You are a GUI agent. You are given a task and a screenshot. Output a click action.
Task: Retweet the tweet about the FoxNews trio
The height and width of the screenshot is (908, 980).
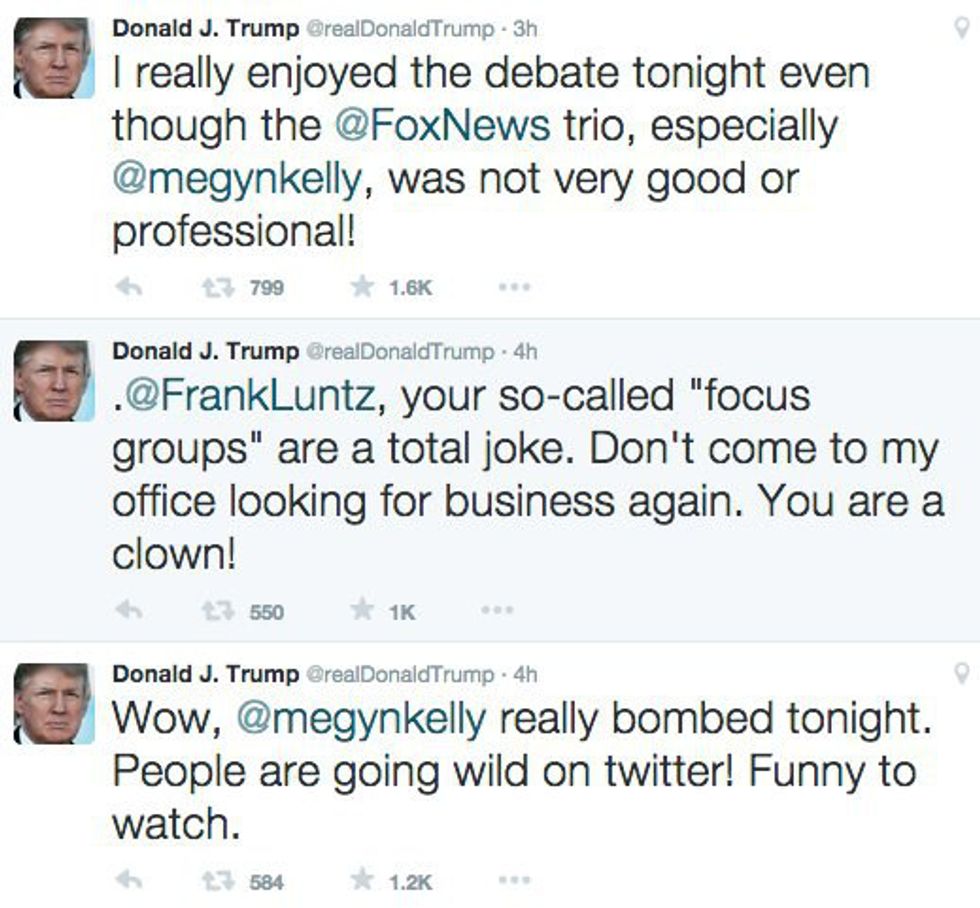click(215, 288)
